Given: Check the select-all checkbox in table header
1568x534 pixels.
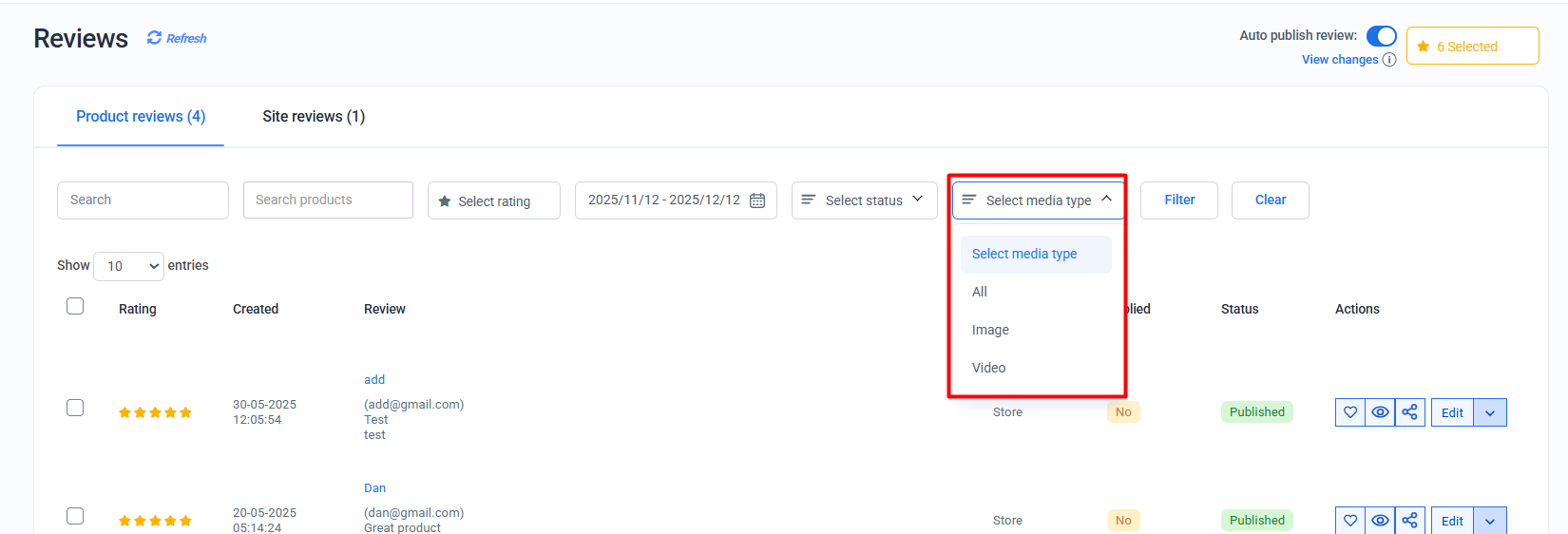Looking at the screenshot, I should pos(75,306).
